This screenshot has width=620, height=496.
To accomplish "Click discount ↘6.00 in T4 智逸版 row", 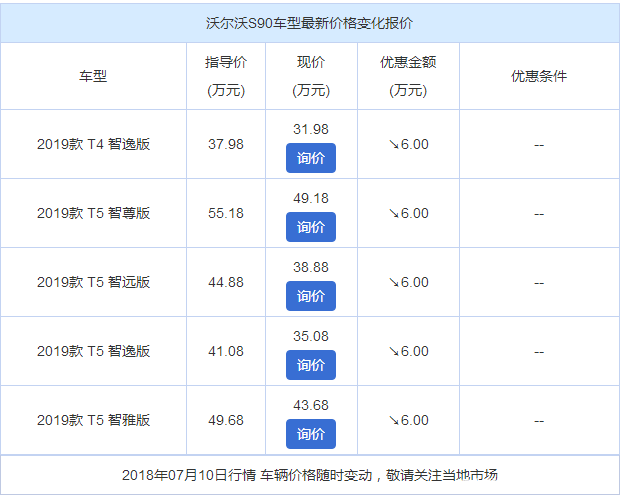I will pos(408,144).
